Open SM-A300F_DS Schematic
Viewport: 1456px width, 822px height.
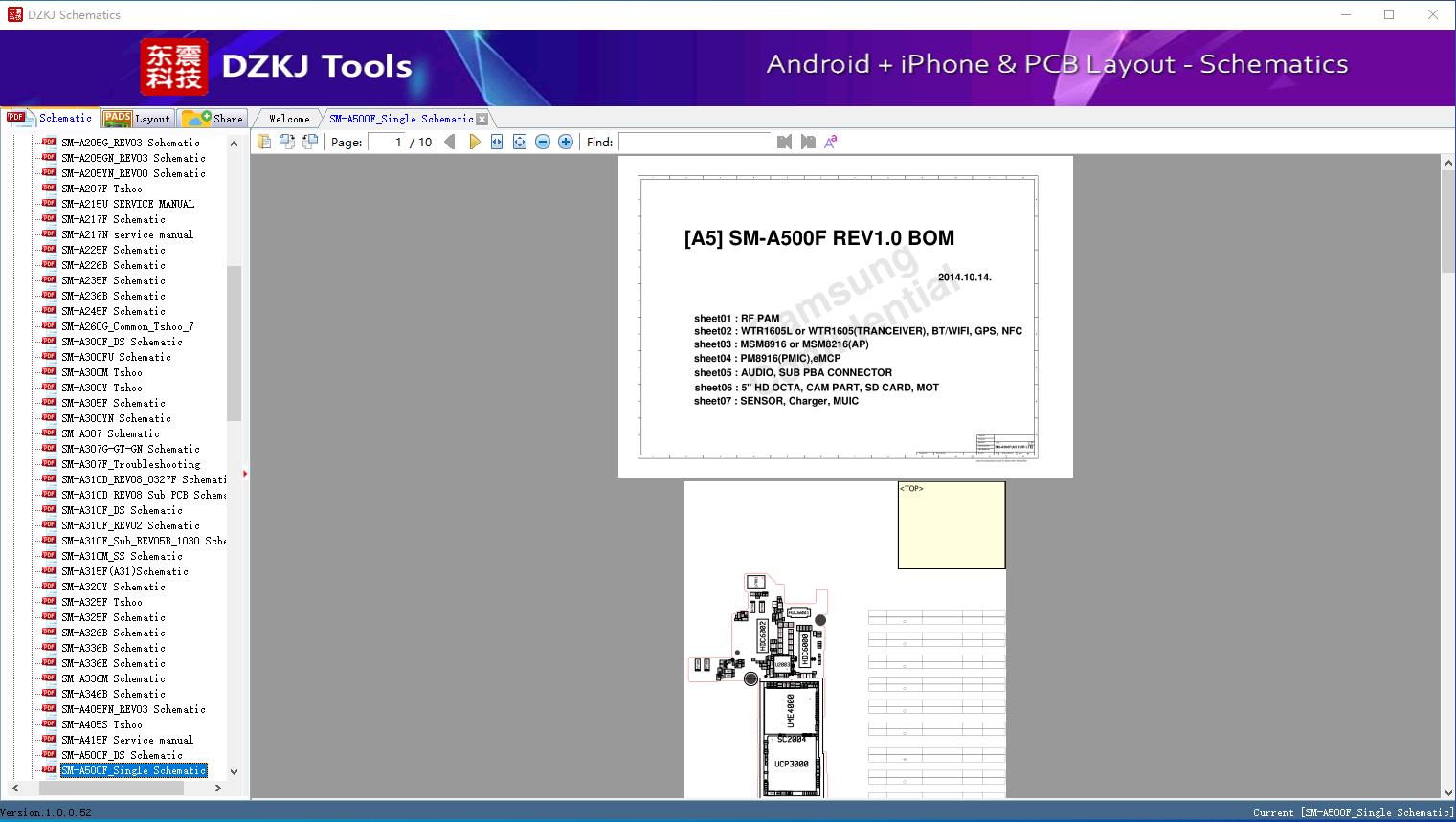122,342
